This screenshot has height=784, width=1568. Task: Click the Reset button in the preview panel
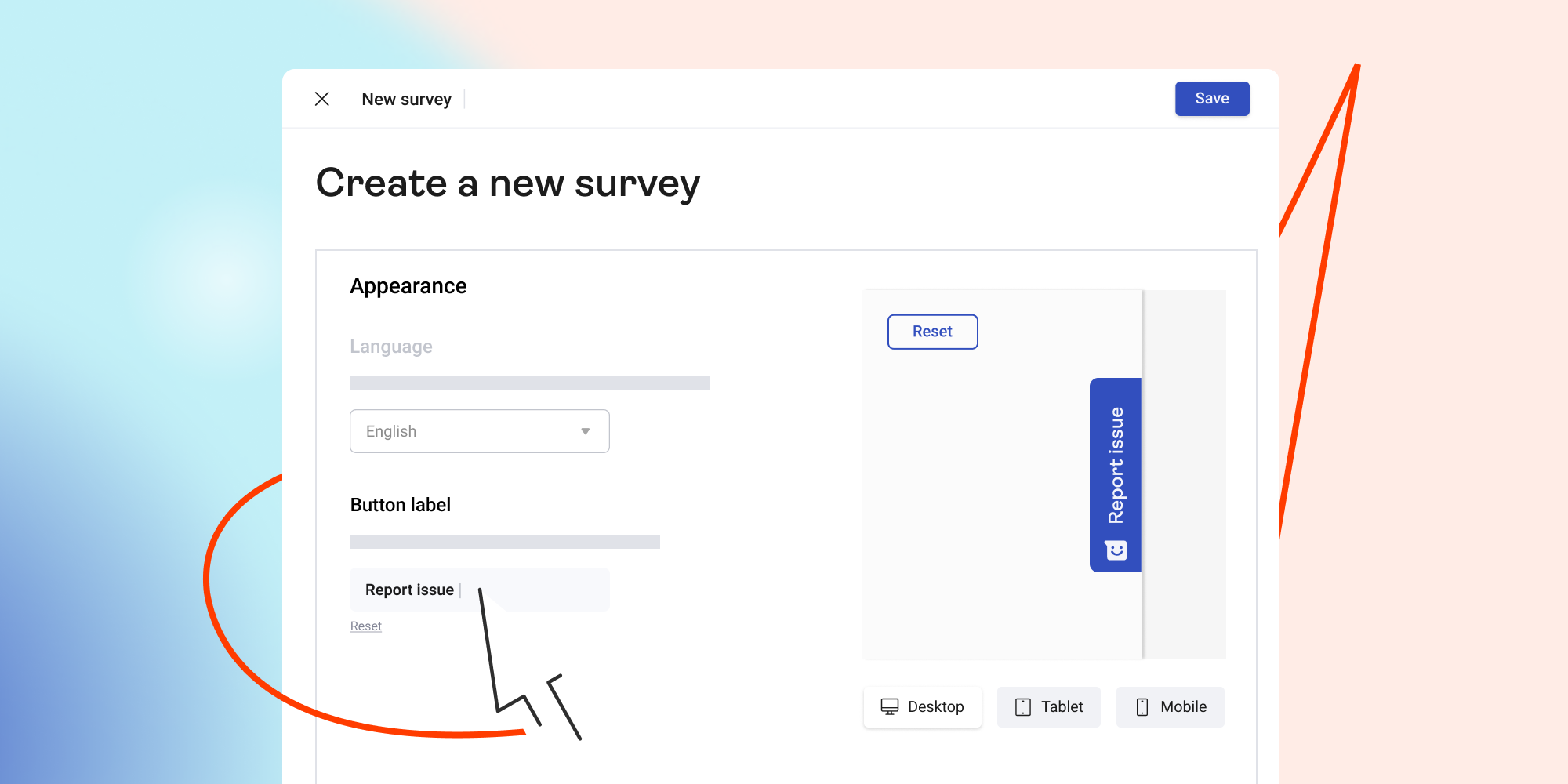pyautogui.click(x=932, y=331)
